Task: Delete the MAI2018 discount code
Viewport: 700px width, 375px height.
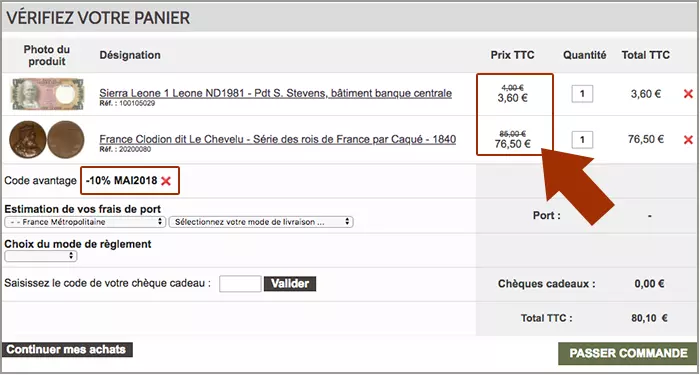Action: [x=166, y=181]
